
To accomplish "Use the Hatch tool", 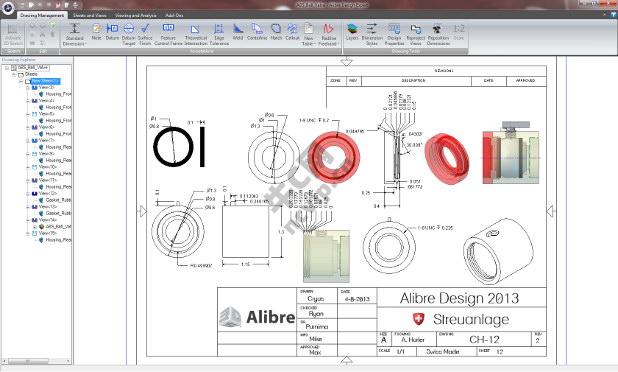I will coord(276,32).
